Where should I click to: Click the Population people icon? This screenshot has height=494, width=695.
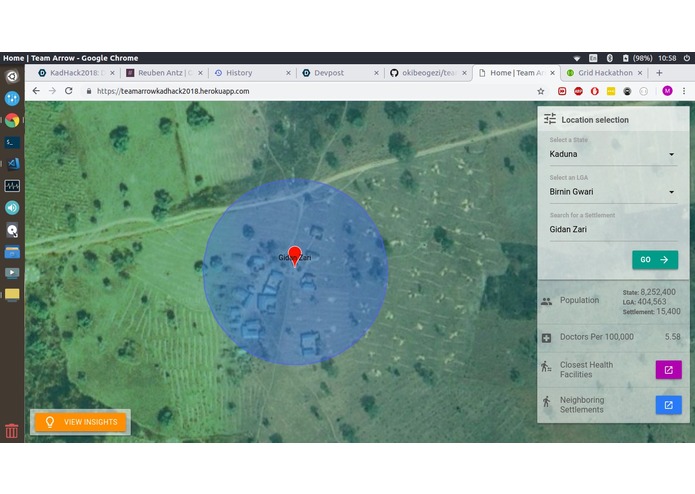point(547,301)
